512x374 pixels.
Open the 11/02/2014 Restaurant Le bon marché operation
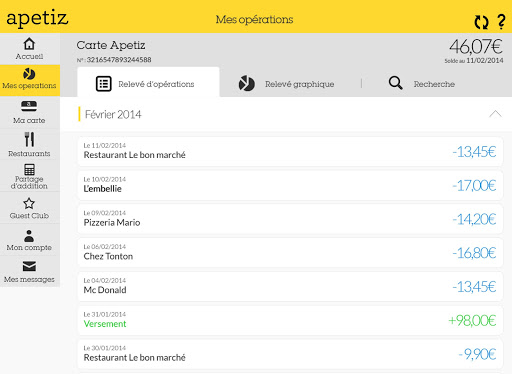pos(290,152)
